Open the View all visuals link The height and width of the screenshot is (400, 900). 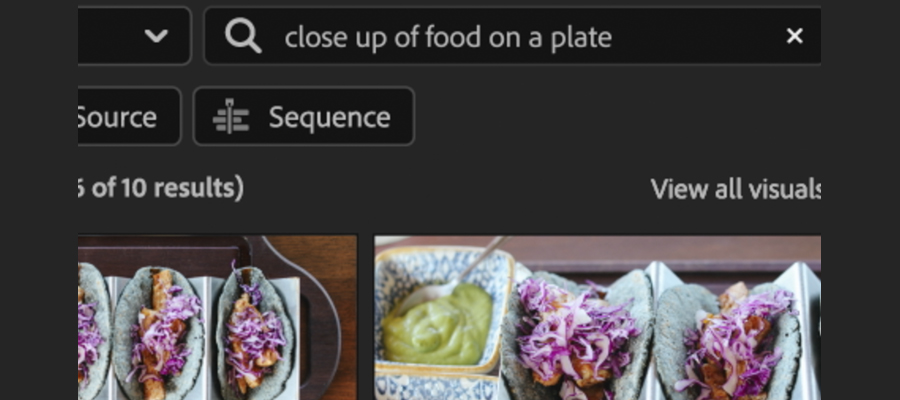(736, 189)
